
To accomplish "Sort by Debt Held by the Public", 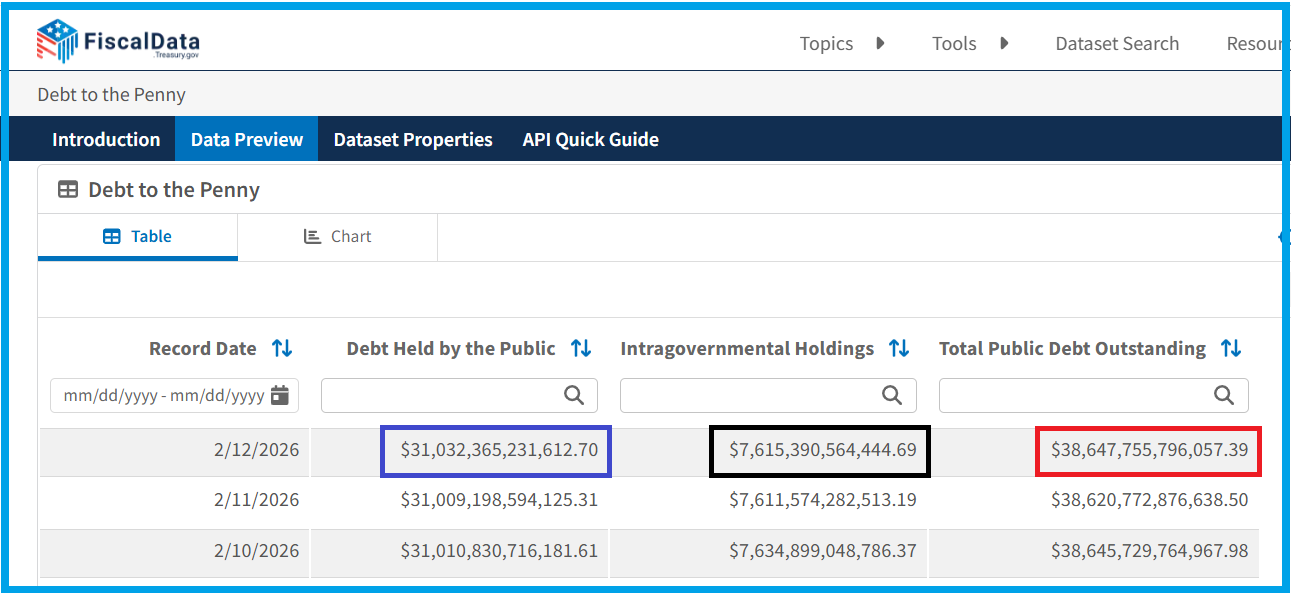I will (x=580, y=349).
